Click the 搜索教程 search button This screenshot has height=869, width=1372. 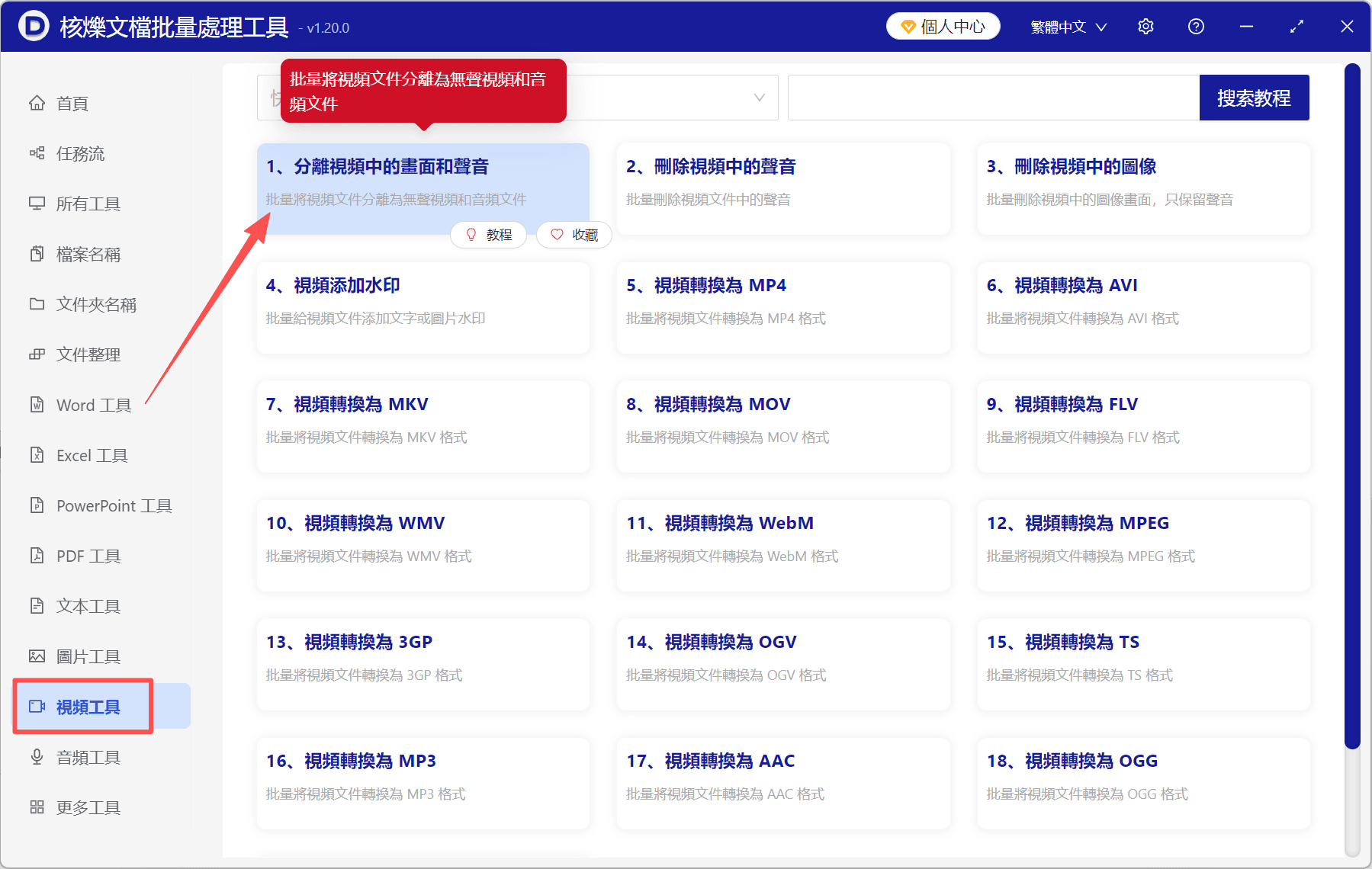tap(1254, 97)
